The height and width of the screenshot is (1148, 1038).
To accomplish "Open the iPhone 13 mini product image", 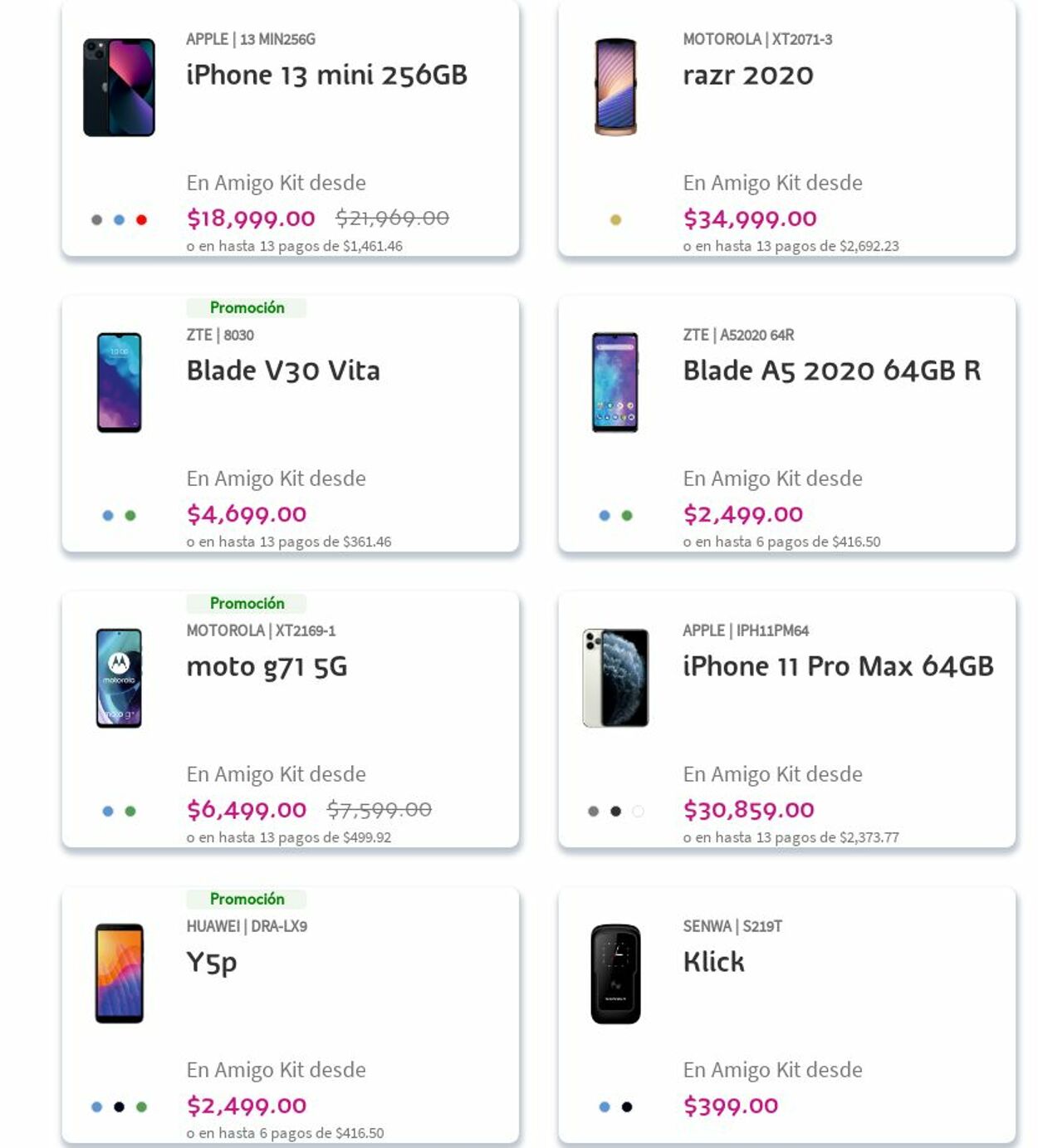I will tap(119, 87).
